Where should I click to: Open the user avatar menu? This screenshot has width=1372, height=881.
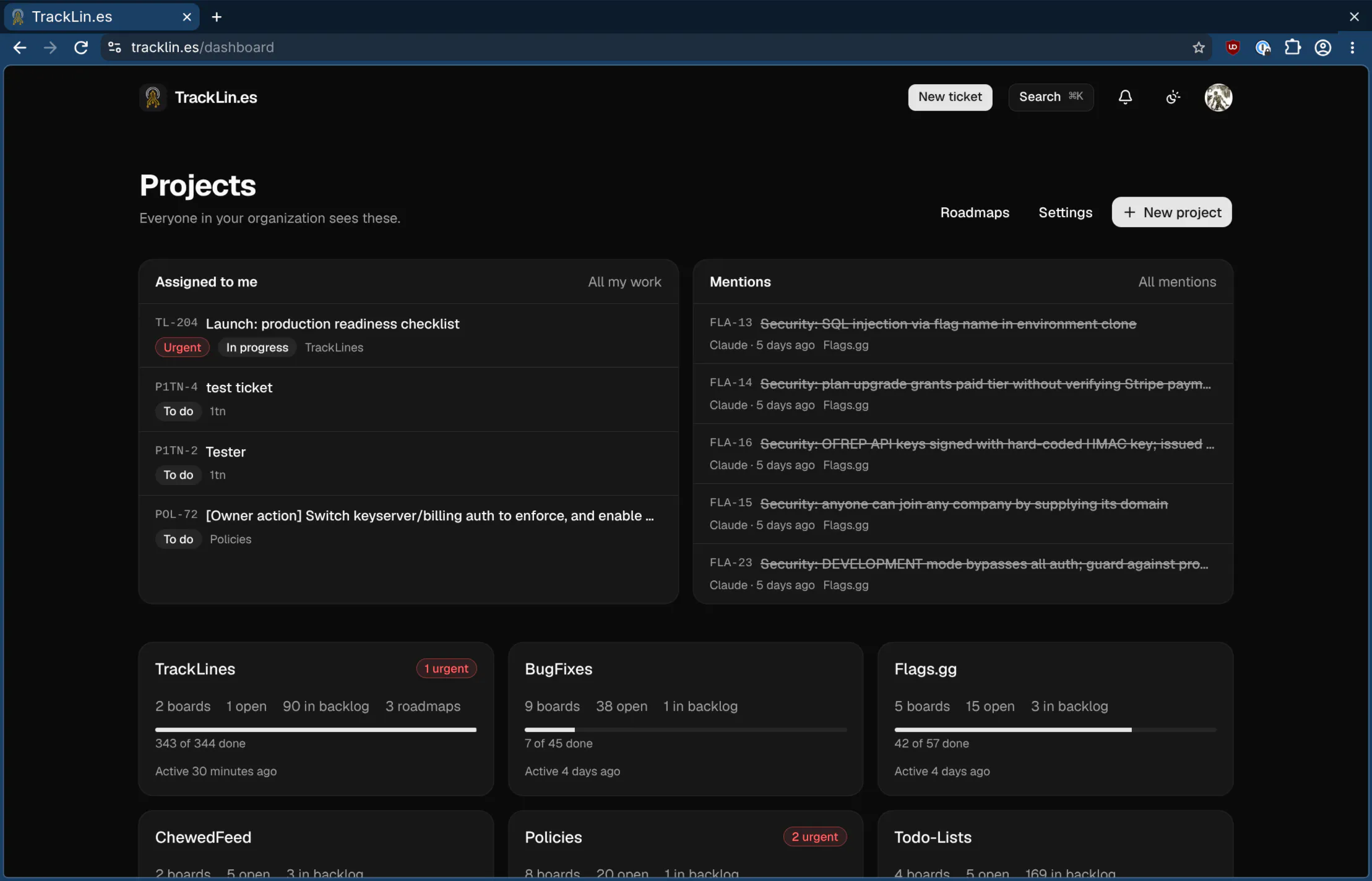point(1218,97)
